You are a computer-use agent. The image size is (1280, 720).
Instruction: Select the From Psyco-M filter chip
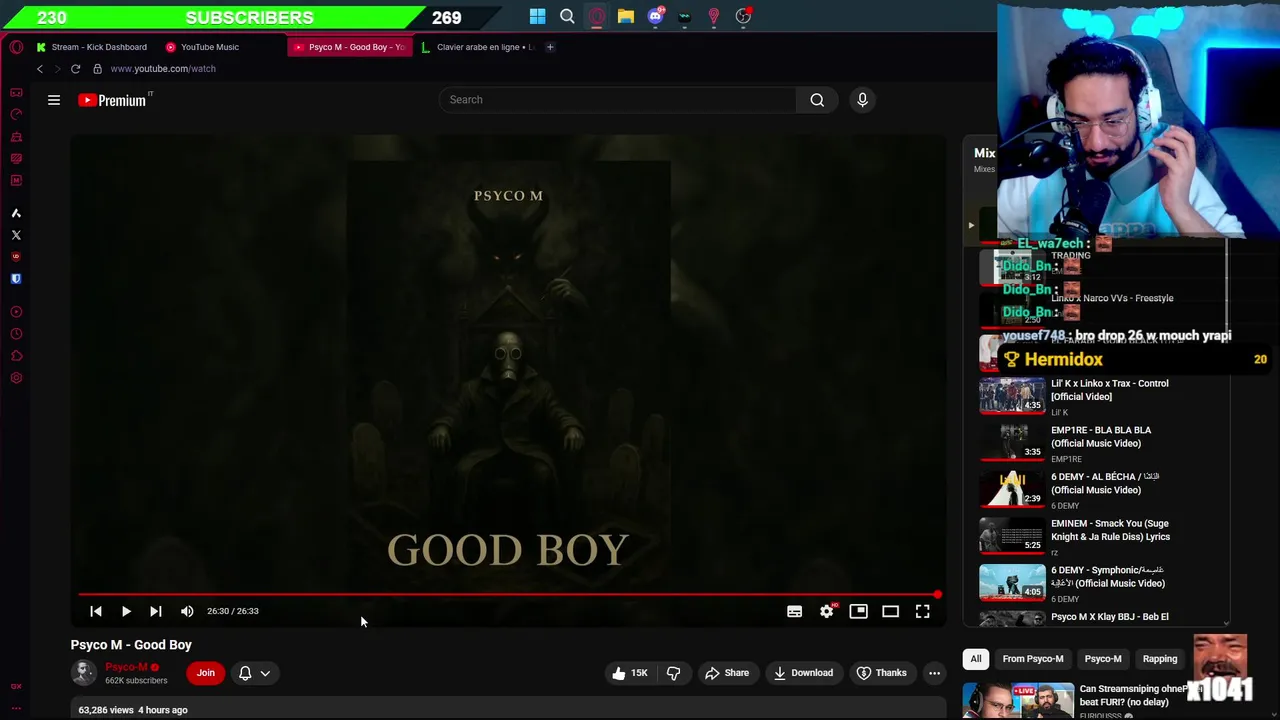pos(1033,659)
